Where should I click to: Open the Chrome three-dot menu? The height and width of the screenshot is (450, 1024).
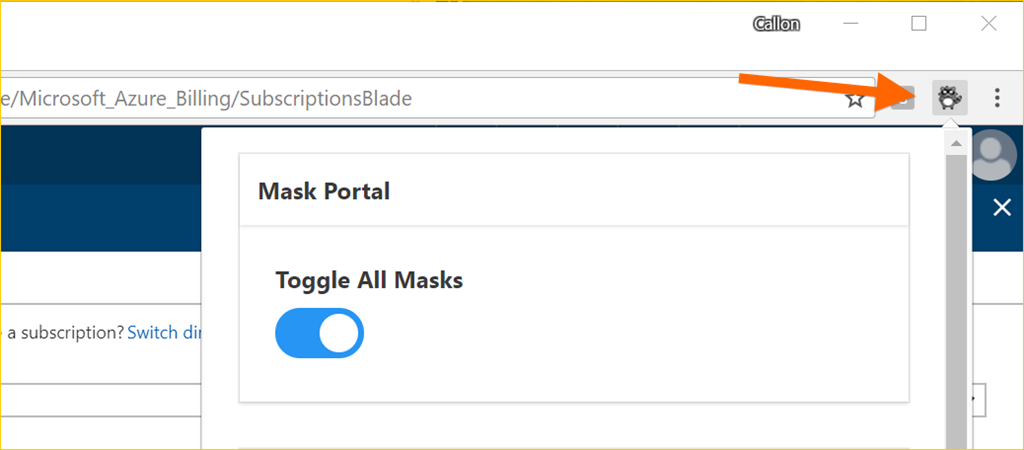[997, 98]
